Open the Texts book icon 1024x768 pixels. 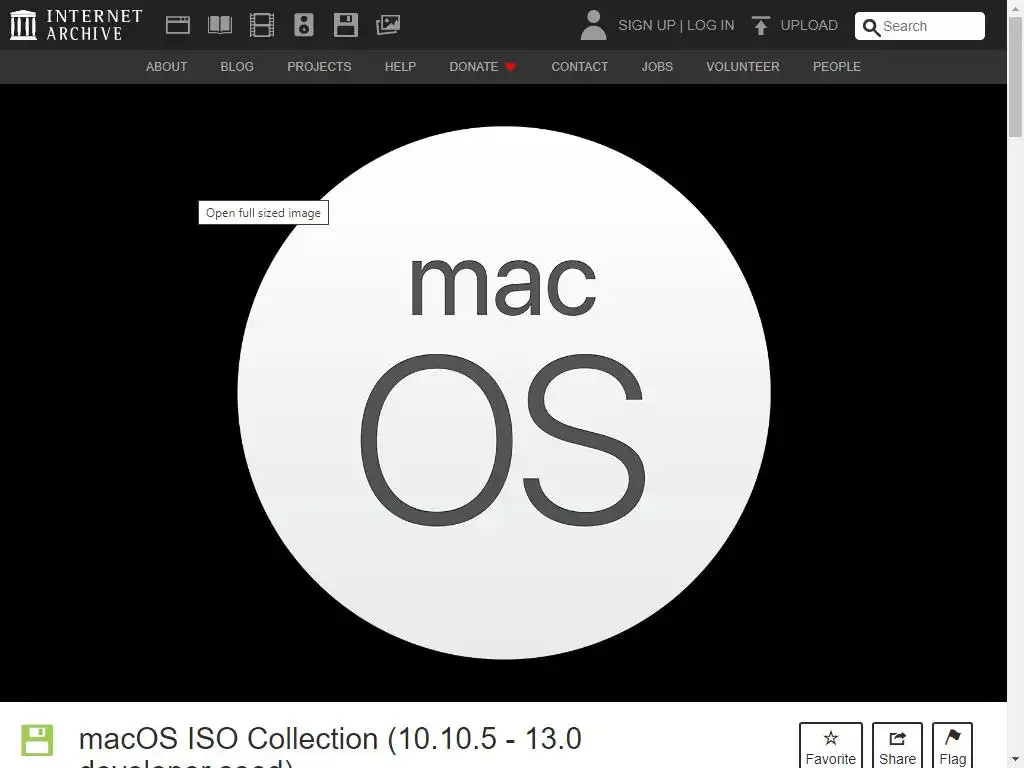219,25
